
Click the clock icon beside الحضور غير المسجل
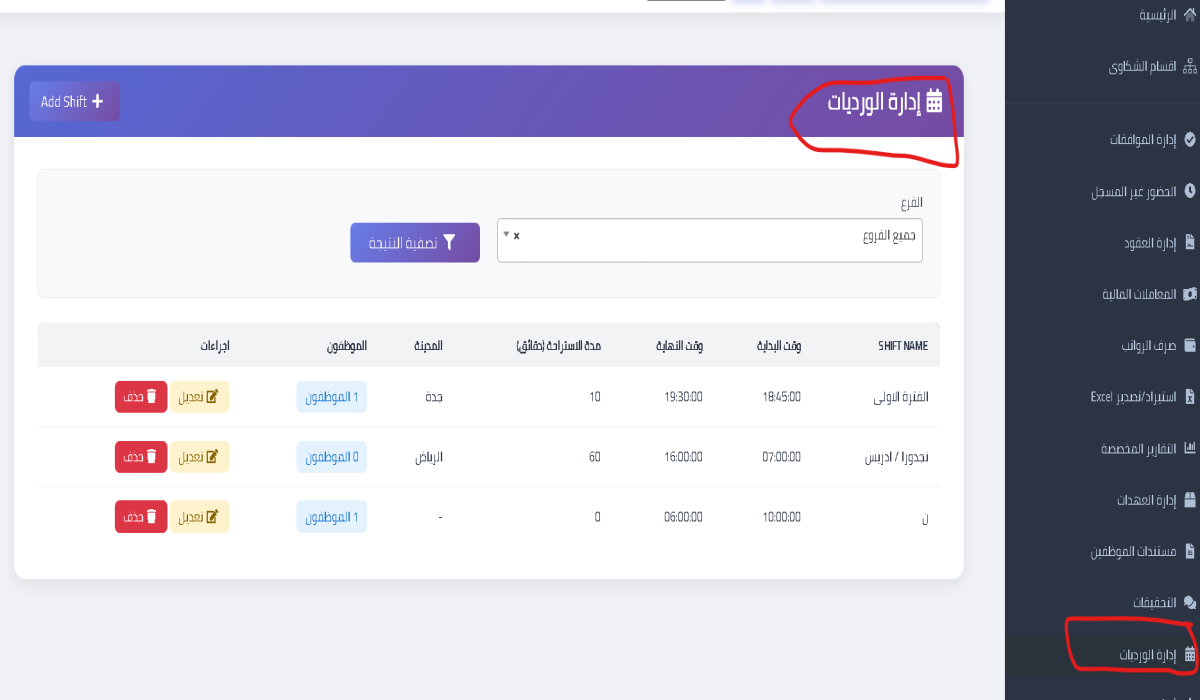coord(1189,191)
